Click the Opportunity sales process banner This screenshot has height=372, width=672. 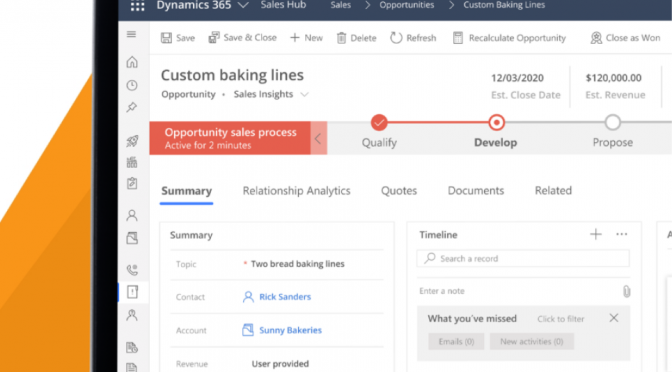tap(230, 138)
